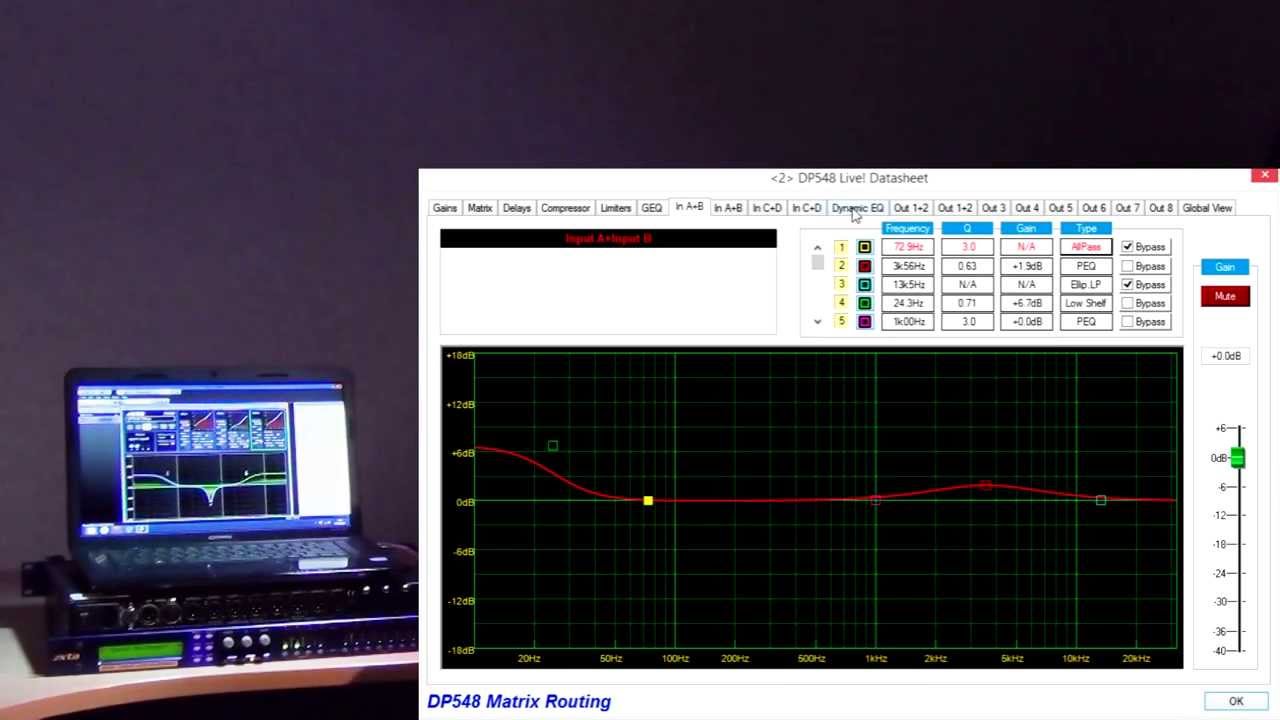Click the Frequency column header

point(907,229)
